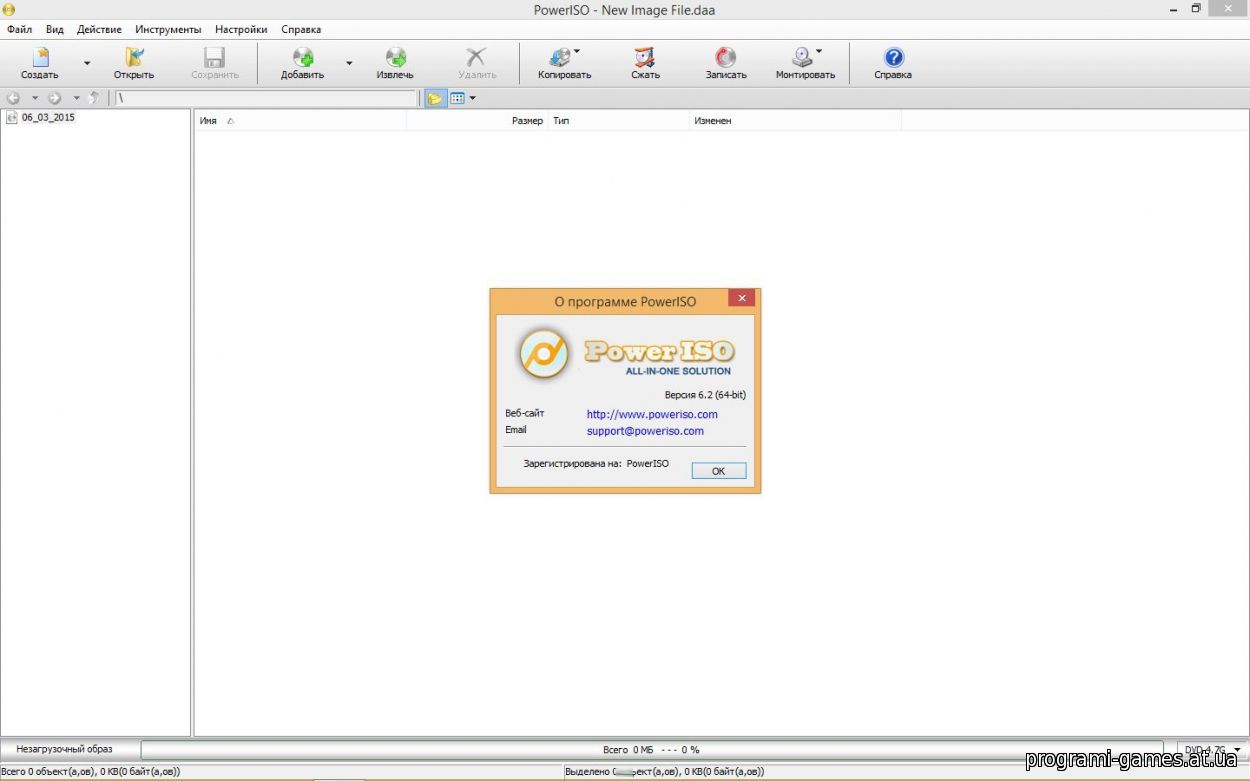Click the Справка (Help) toolbar icon
Viewport: 1250px width, 781px height.
tap(893, 63)
